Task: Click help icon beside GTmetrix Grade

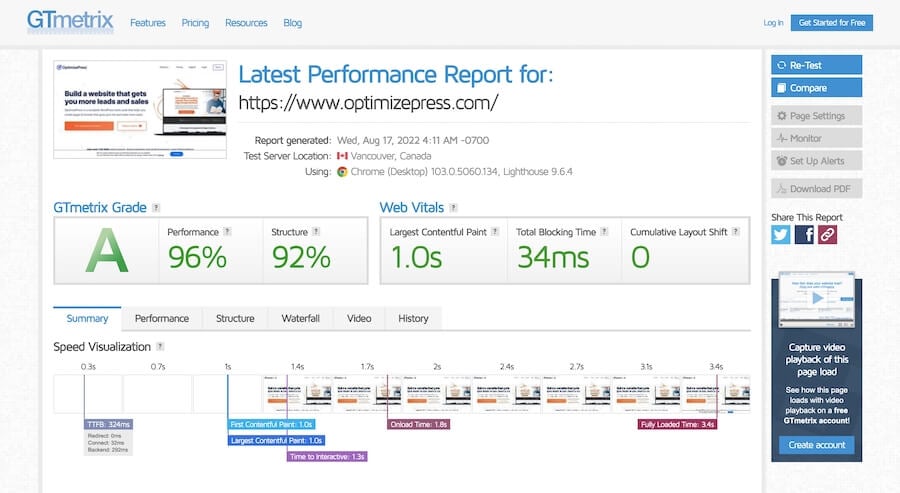Action: coord(156,208)
